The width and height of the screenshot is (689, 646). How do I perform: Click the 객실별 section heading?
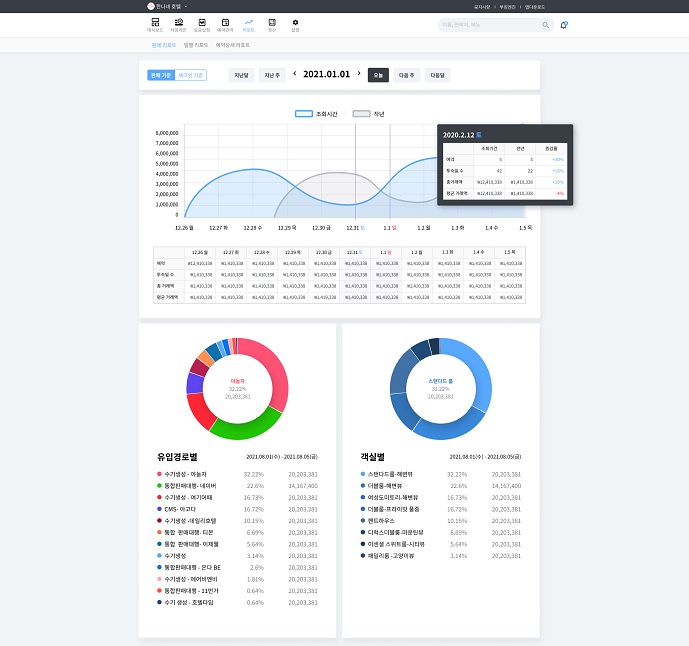(373, 457)
